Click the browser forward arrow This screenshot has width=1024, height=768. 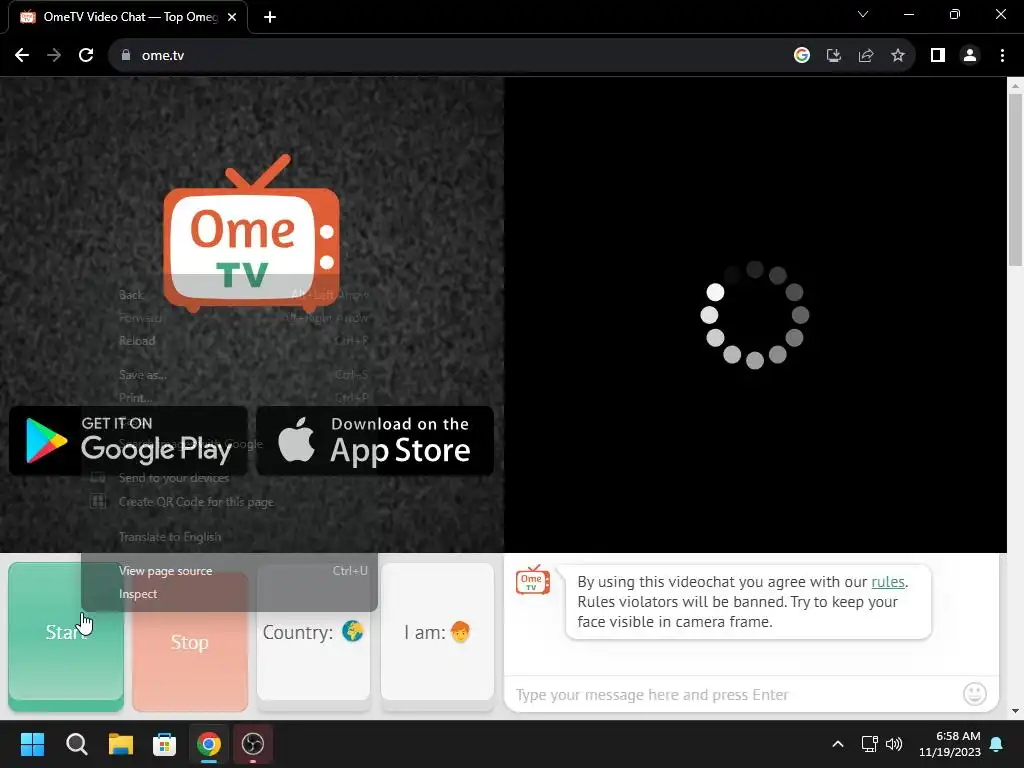pyautogui.click(x=54, y=56)
